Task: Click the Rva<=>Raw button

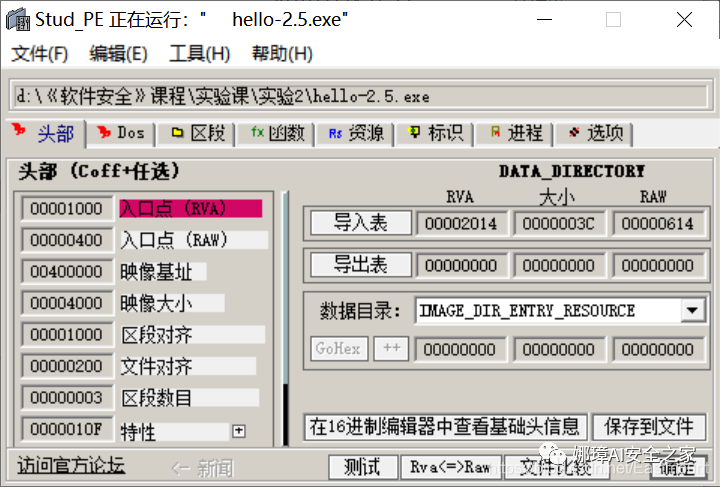Action: pyautogui.click(x=451, y=467)
